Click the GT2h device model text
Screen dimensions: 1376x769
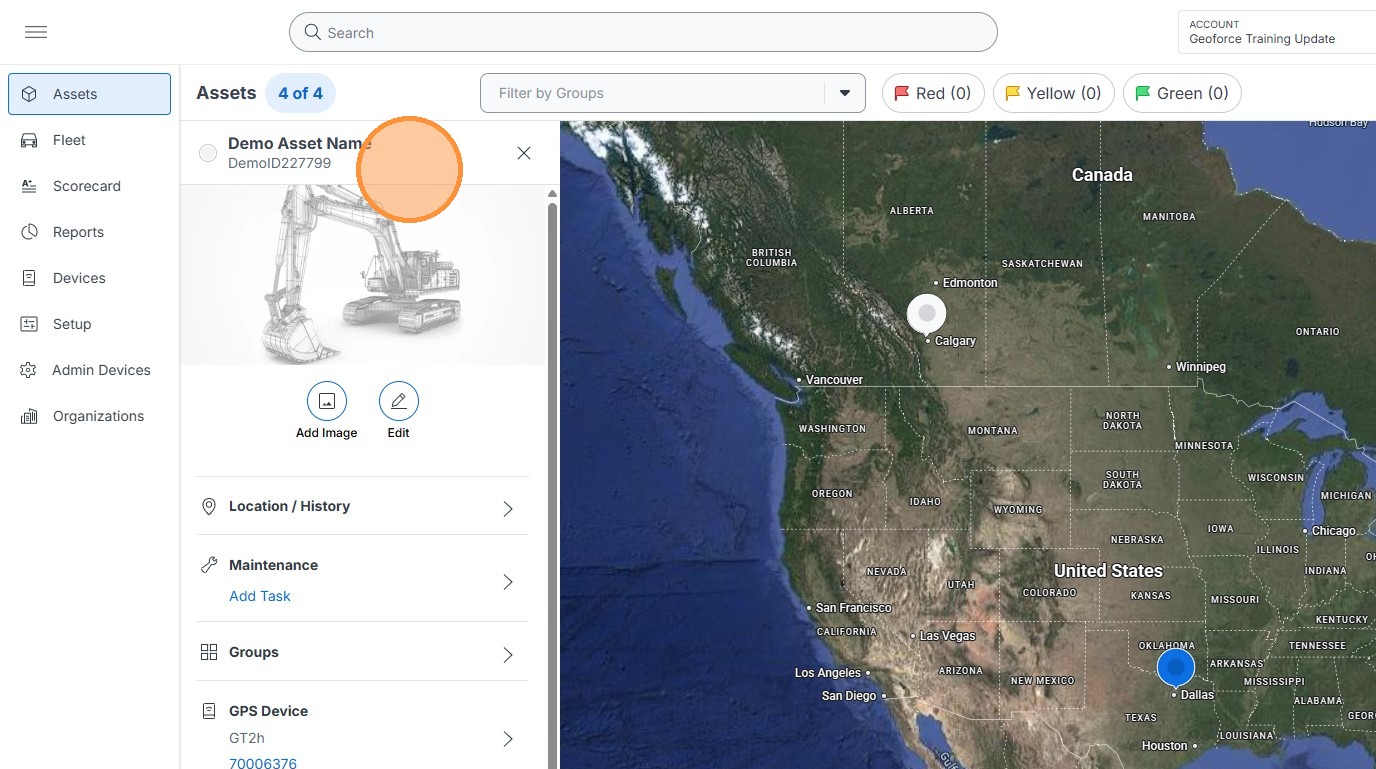pyautogui.click(x=248, y=738)
